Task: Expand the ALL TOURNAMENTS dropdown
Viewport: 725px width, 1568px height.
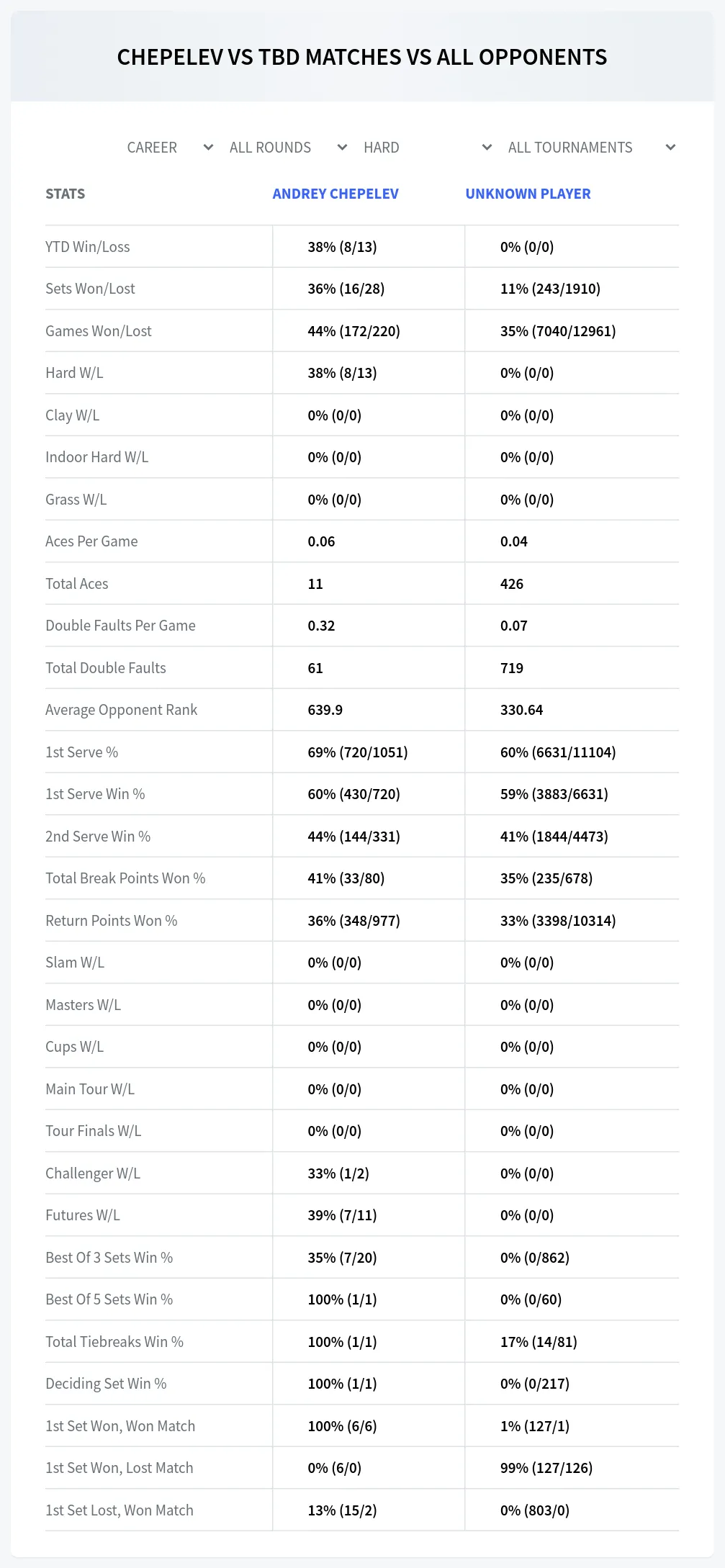Action: click(591, 148)
